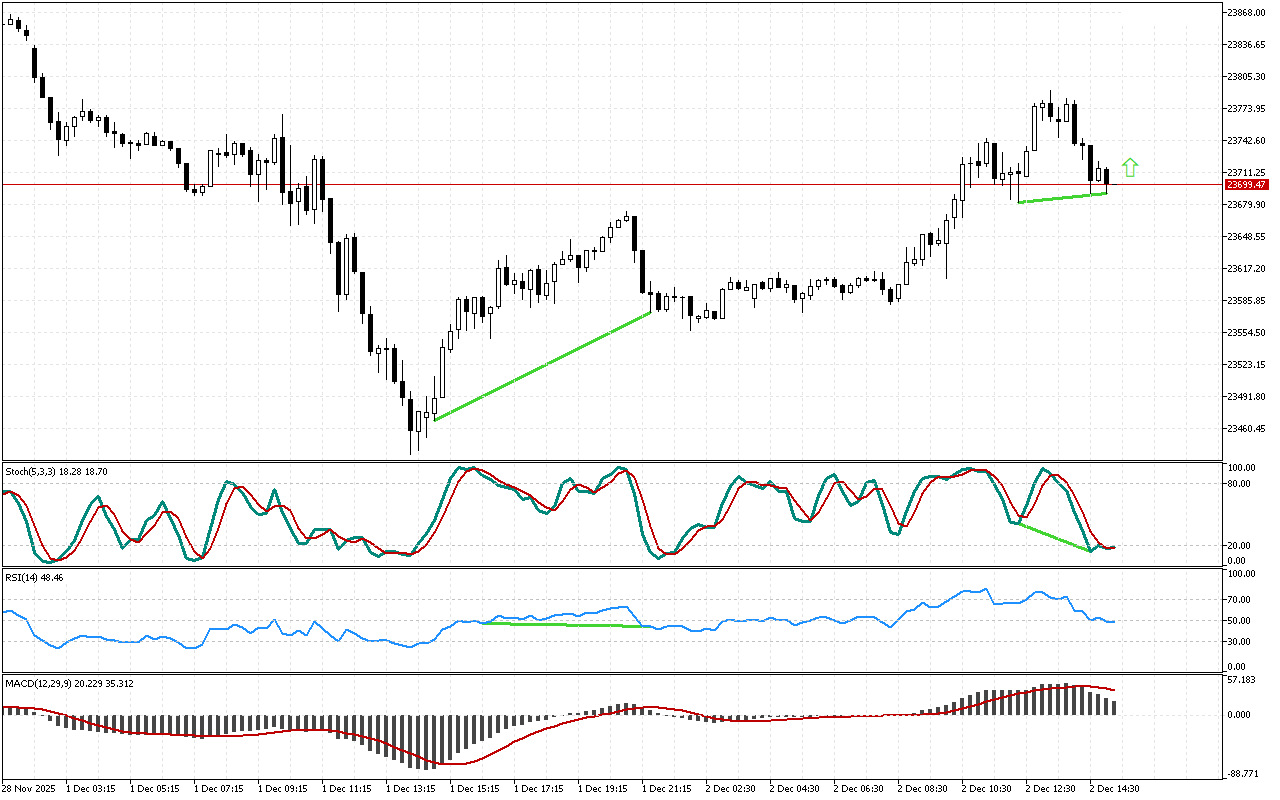Viewport: 1280px width, 800px height.
Task: Click the 23868.00 price axis label
Action: (x=1246, y=13)
